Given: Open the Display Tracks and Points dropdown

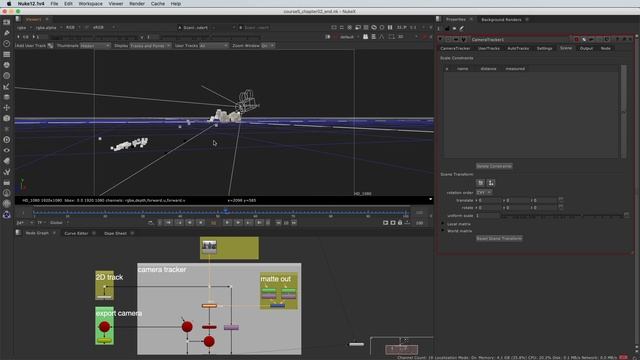Looking at the screenshot, I should click(x=150, y=46).
